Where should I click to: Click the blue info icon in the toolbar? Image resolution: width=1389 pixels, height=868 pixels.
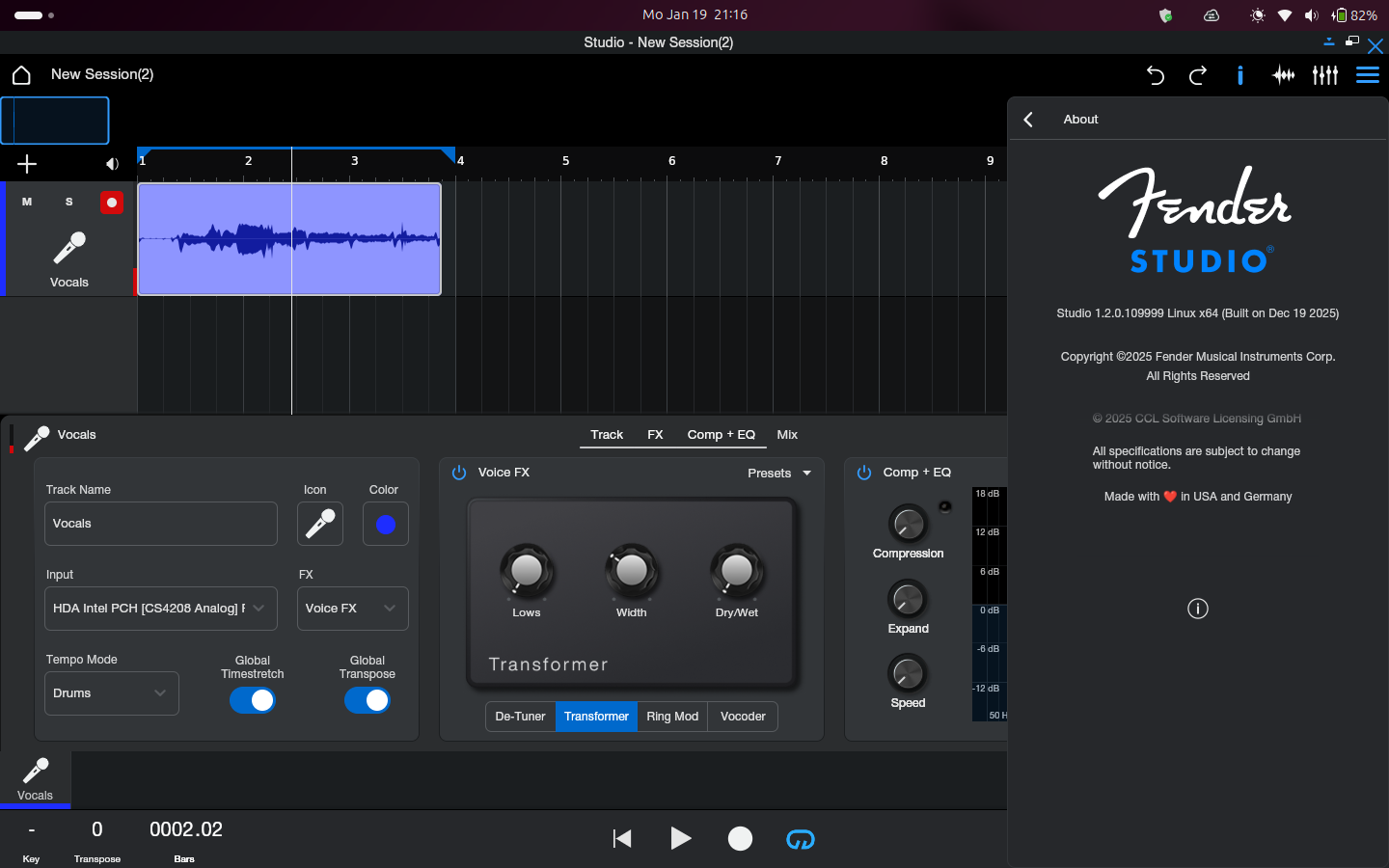pos(1240,75)
